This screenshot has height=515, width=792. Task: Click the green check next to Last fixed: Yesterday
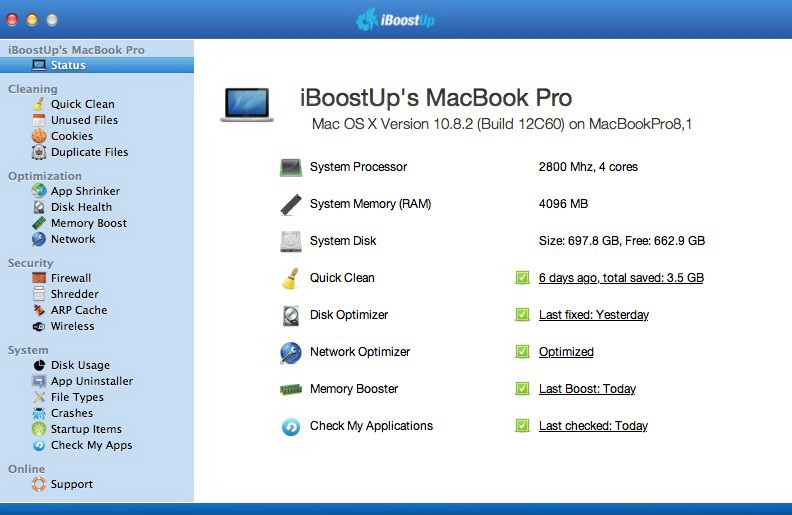tap(522, 315)
